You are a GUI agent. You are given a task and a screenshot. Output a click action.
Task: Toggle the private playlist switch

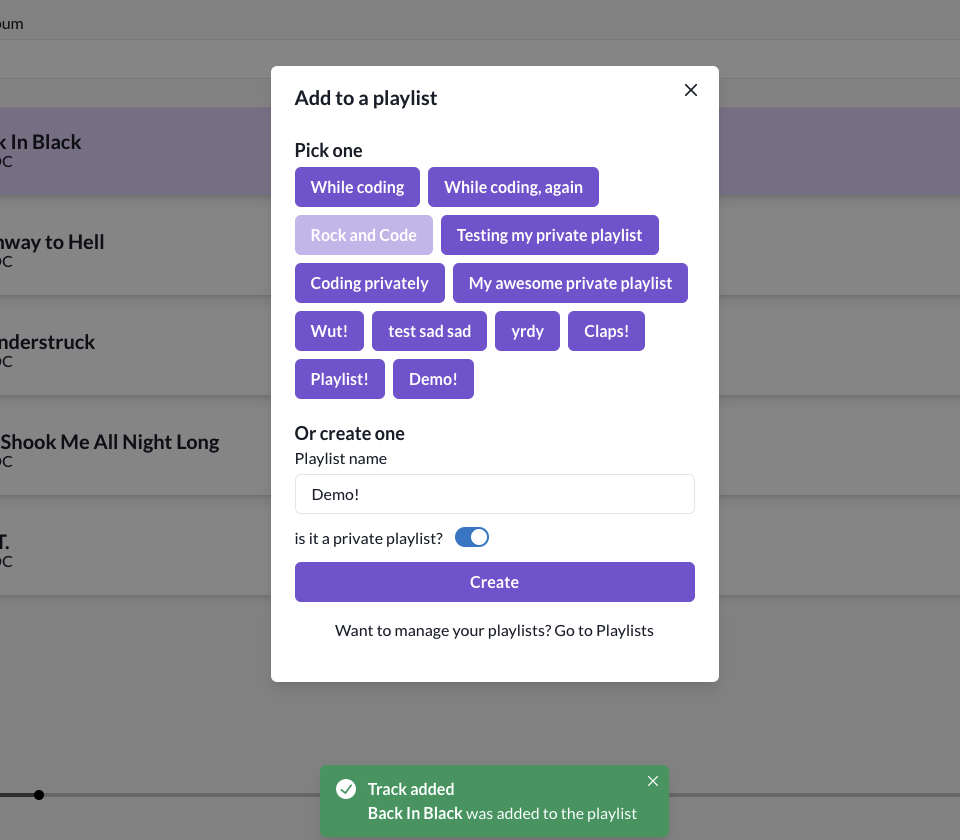click(x=471, y=537)
